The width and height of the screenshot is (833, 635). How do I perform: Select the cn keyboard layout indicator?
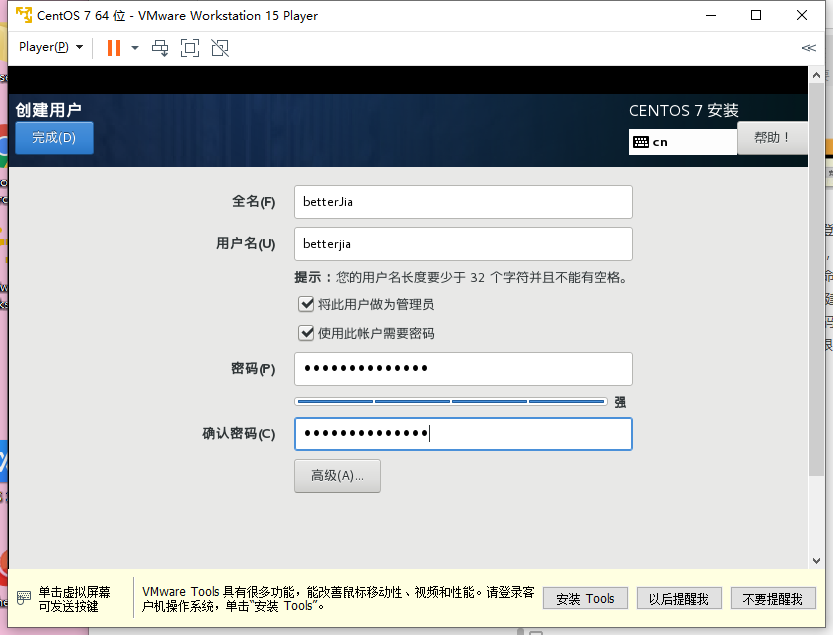[683, 142]
